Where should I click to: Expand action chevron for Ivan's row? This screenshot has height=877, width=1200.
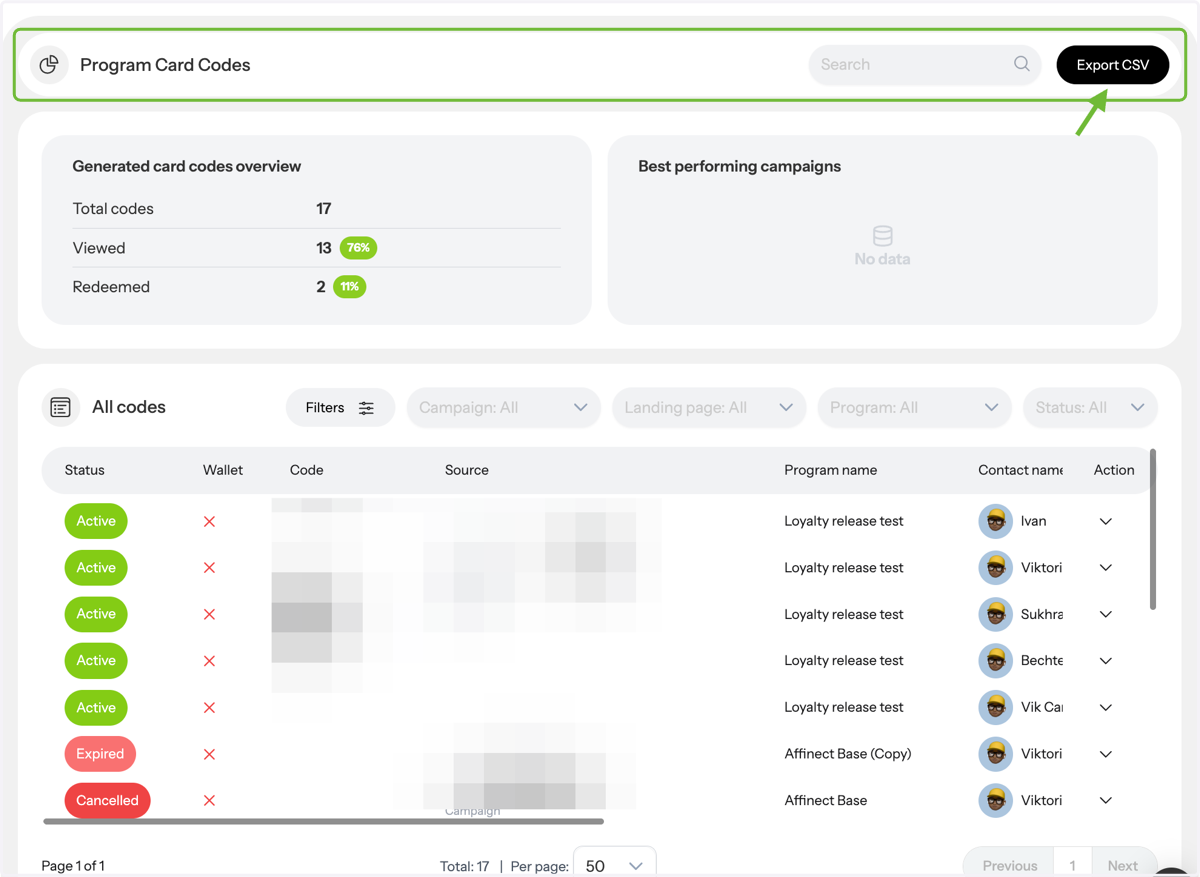[x=1106, y=521]
